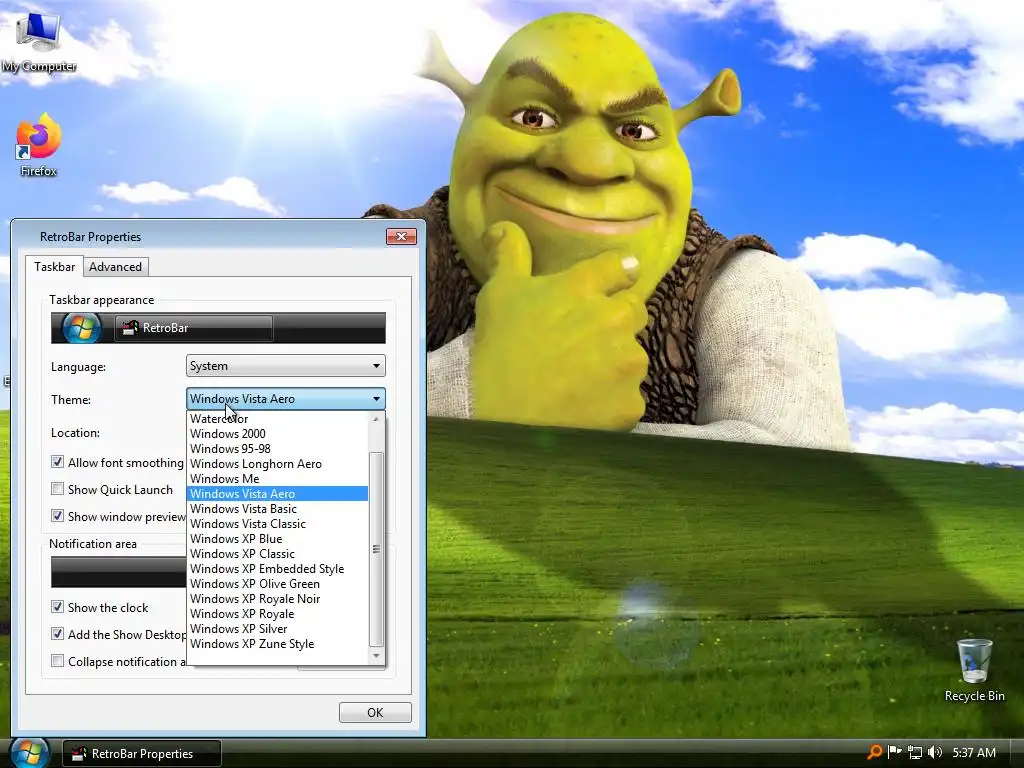Choose Windows 95-98 theme
This screenshot has width=1024, height=768.
coord(278,449)
